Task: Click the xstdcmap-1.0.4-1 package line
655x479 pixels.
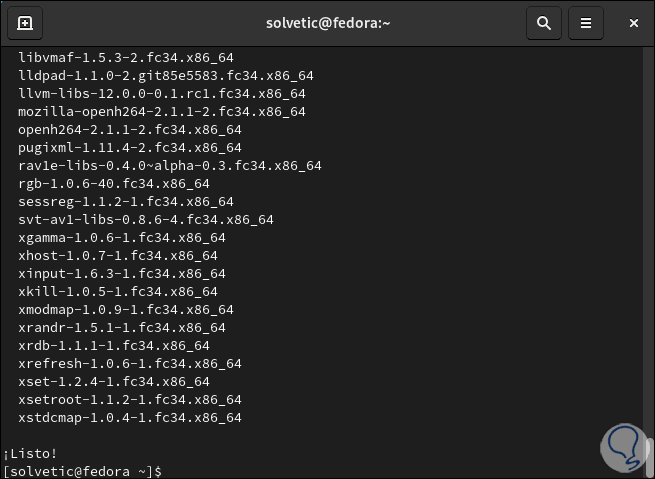Action: (129, 417)
